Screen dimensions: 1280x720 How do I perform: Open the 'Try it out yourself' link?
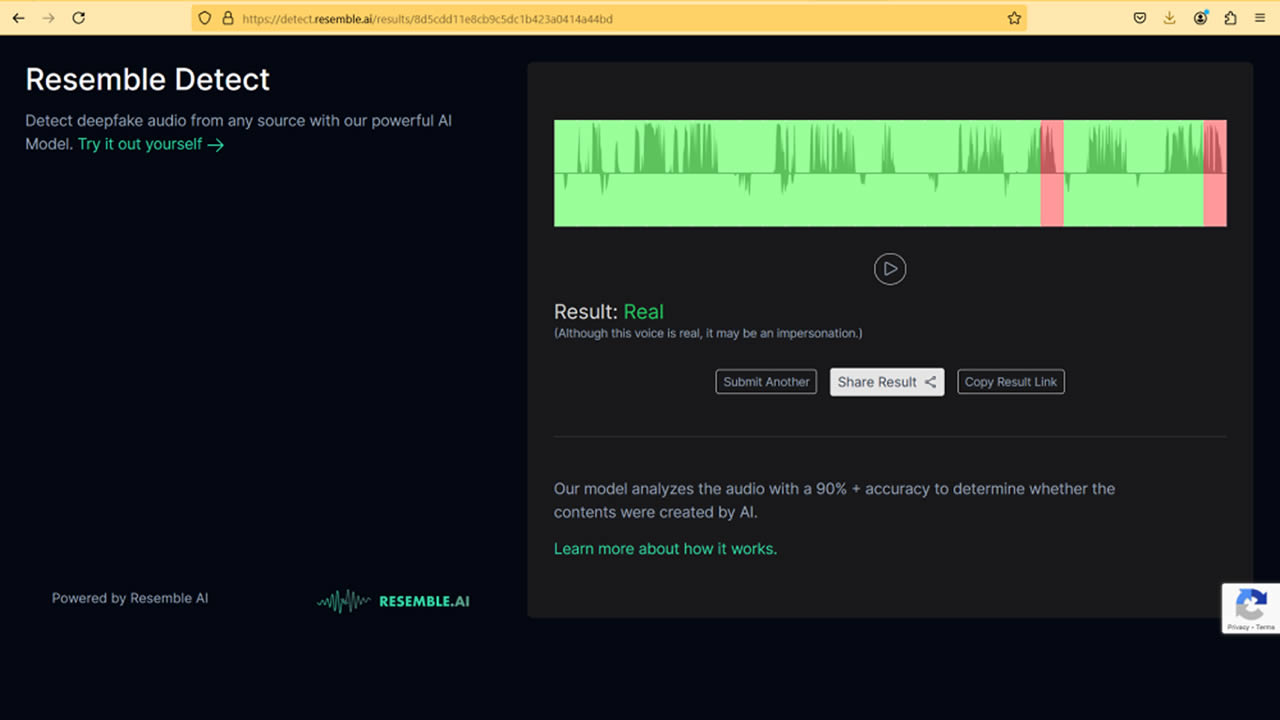click(150, 144)
